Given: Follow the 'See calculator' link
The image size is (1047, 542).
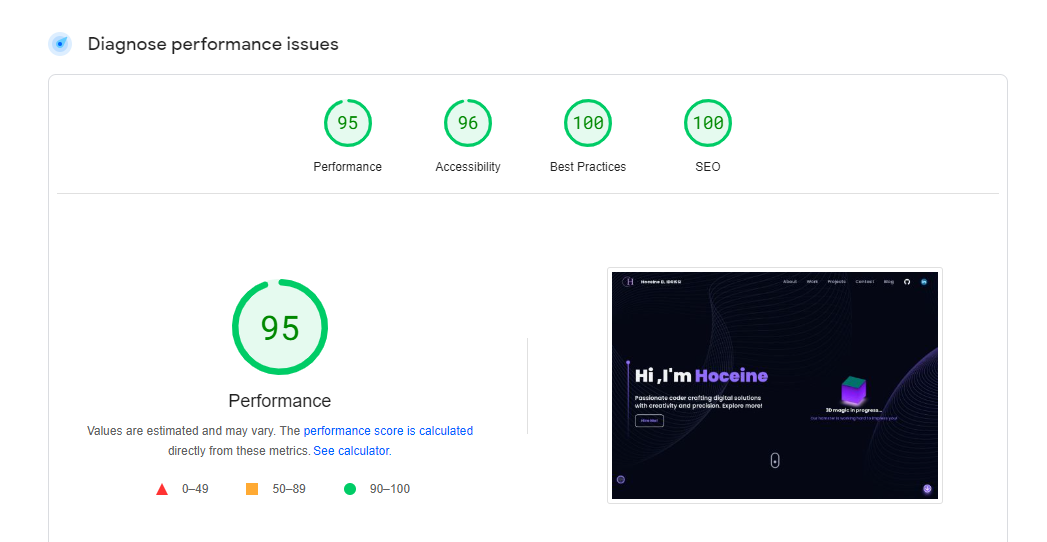Looking at the screenshot, I should [x=351, y=451].
